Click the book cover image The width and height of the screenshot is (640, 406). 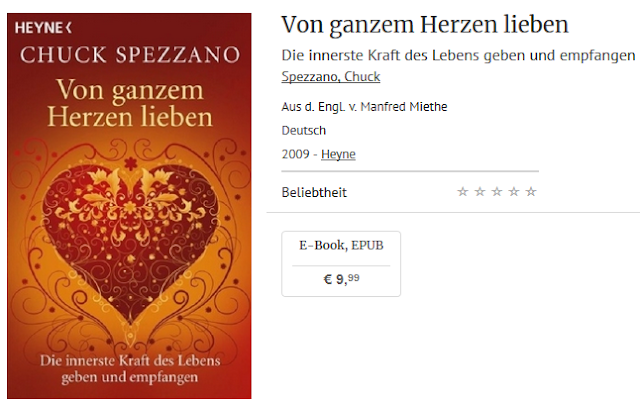(129, 206)
